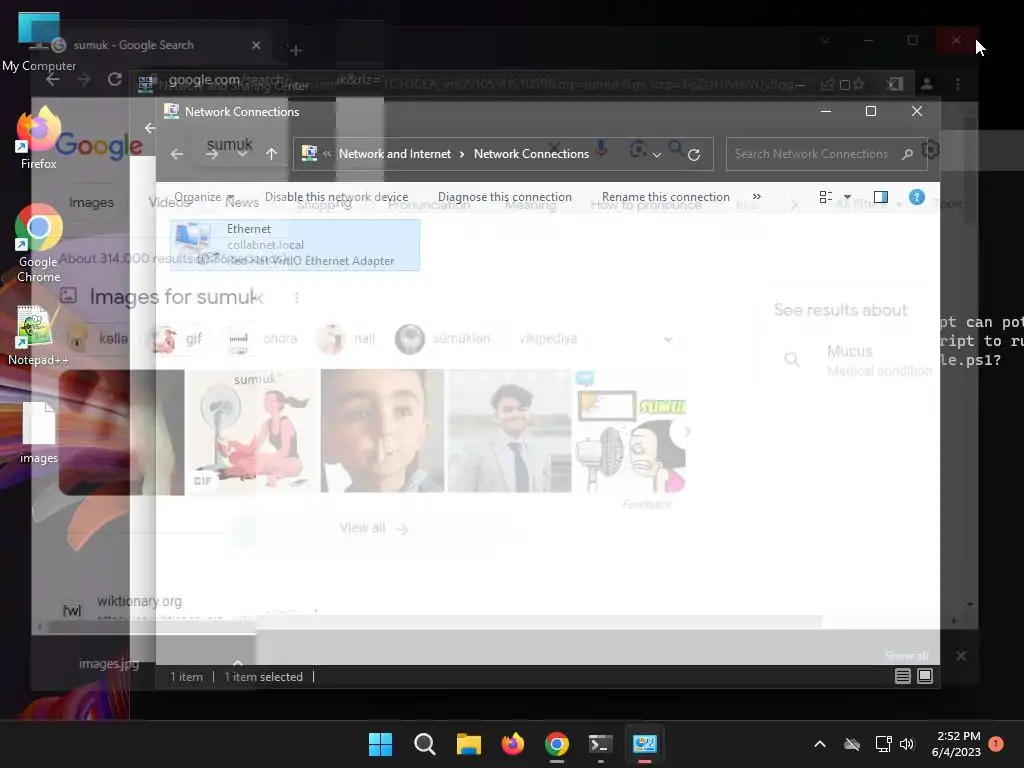This screenshot has height=768, width=1024.
Task: Click the control panel icon in address bar
Action: [309, 153]
